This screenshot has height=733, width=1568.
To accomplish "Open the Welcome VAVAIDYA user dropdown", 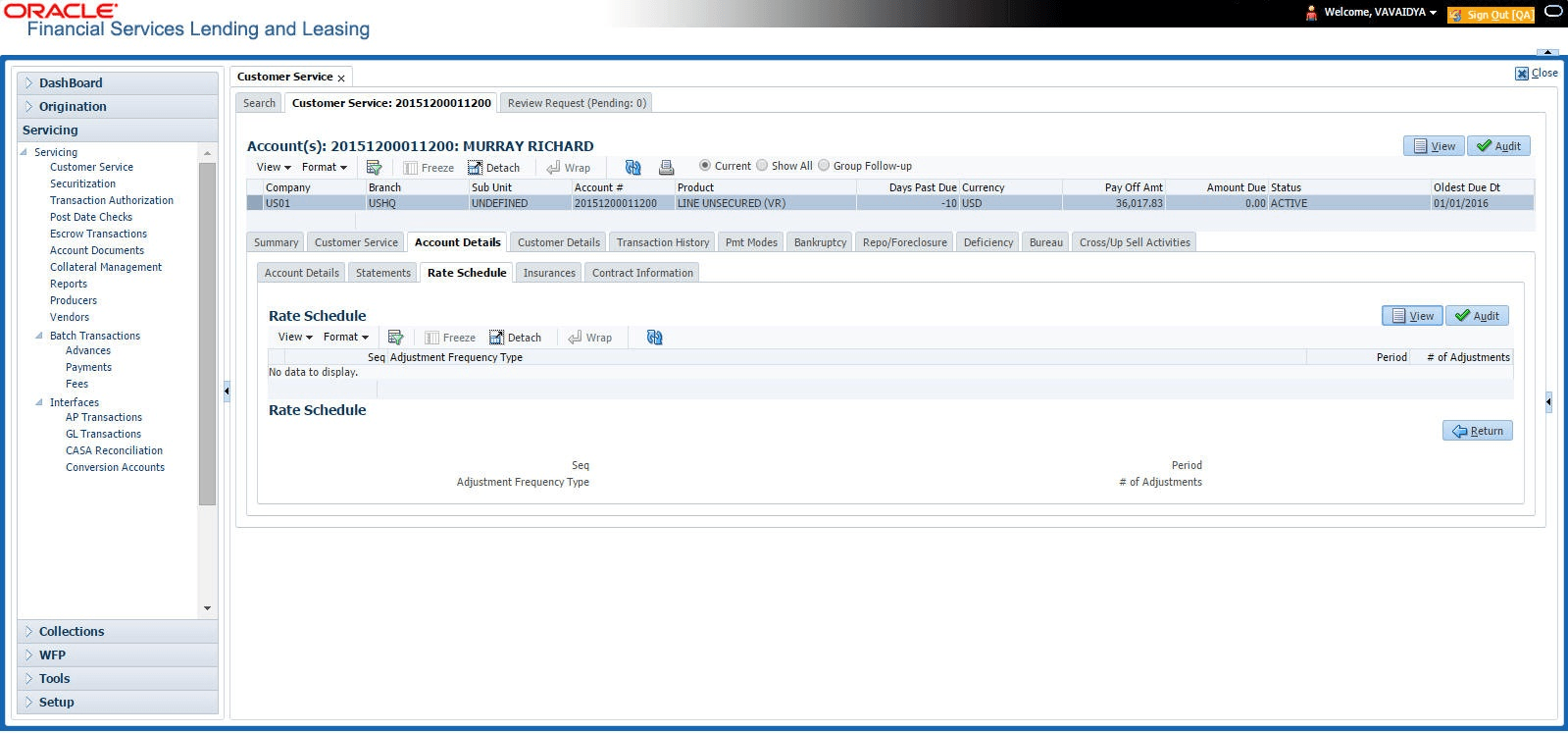I will click(x=1380, y=12).
